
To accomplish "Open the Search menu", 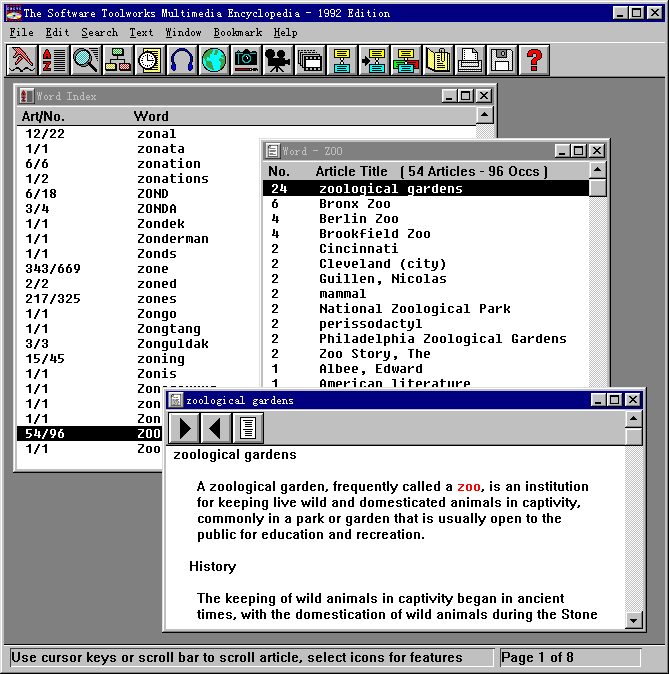I will click(100, 33).
